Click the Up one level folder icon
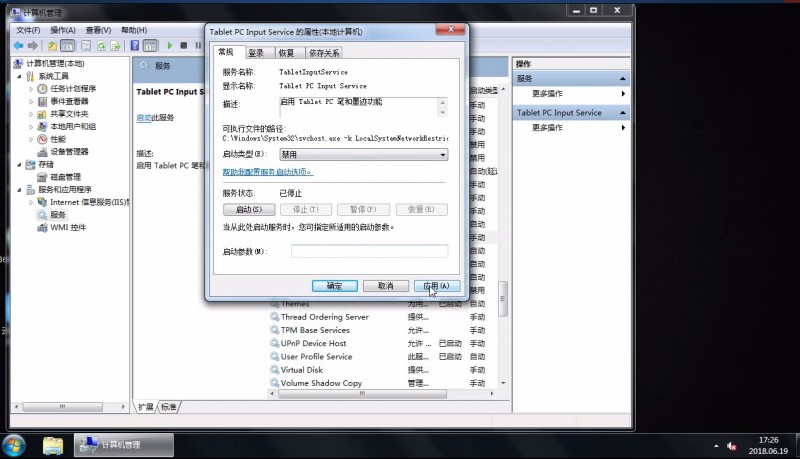800x459 pixels. click(52, 46)
